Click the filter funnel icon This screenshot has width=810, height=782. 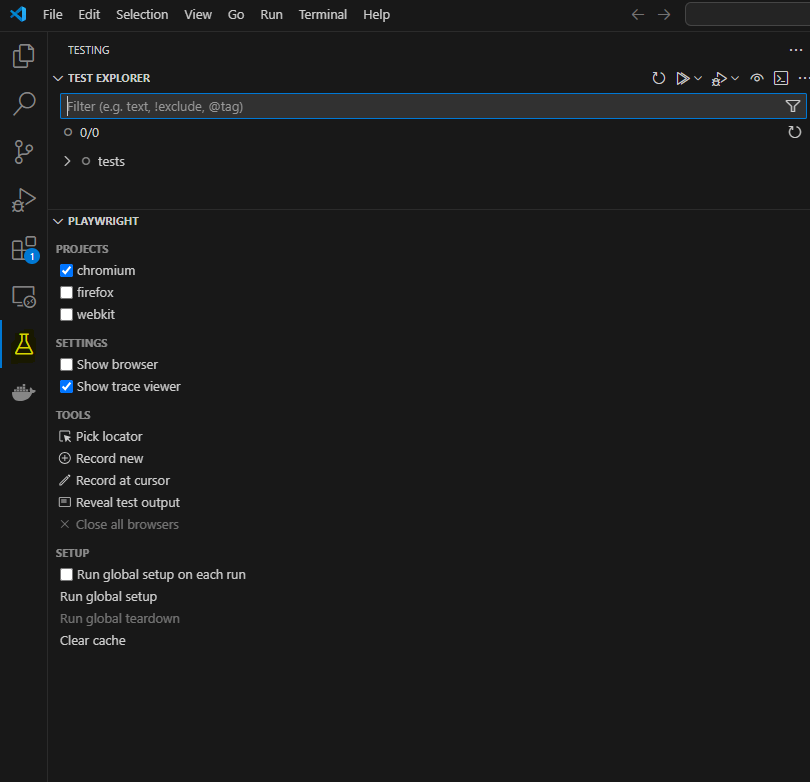click(792, 106)
